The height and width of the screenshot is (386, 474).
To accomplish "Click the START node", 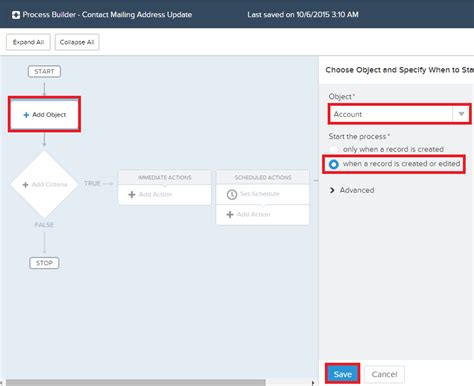I will point(44,71).
